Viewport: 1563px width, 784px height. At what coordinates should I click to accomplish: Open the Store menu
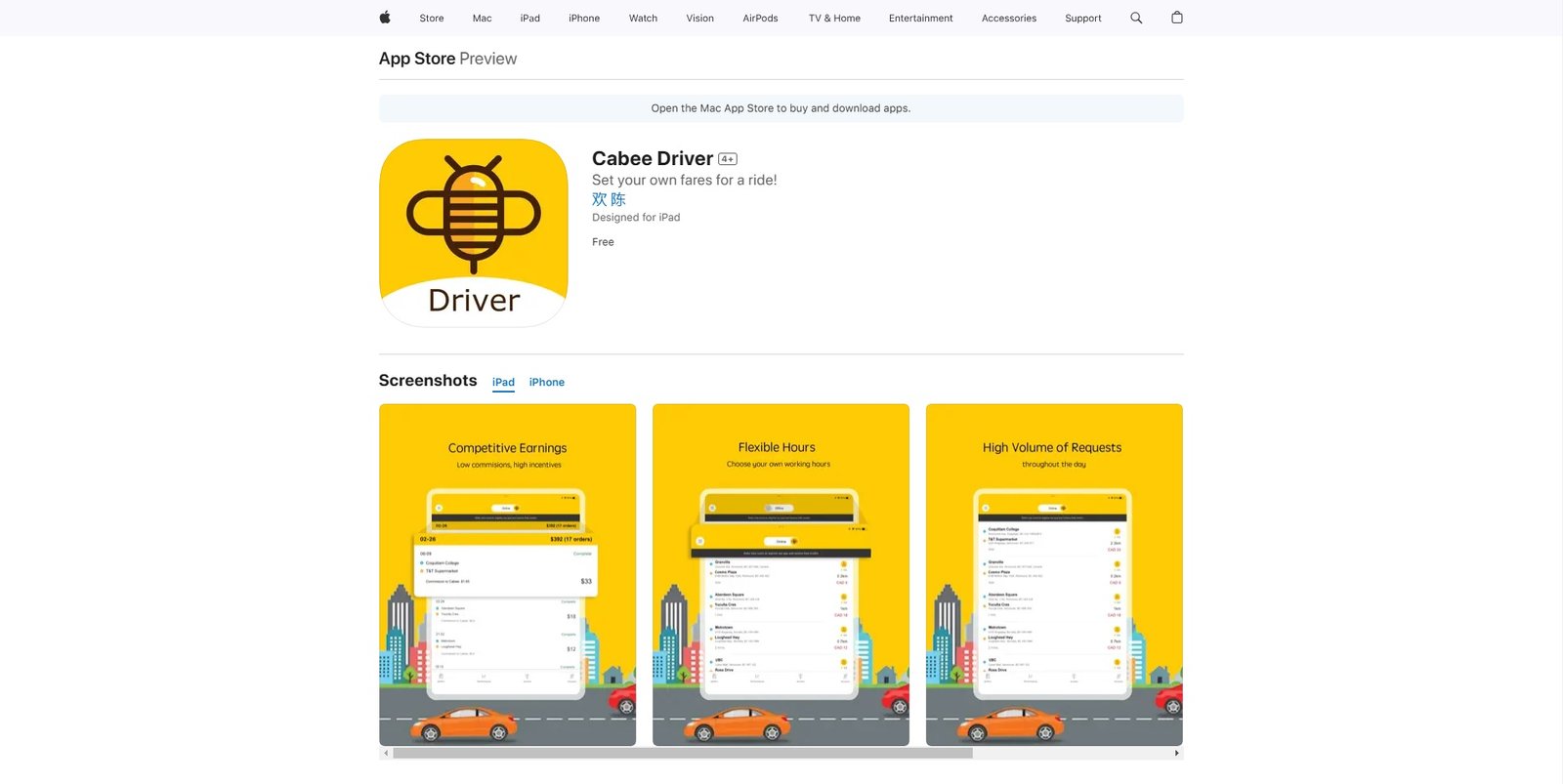click(432, 19)
